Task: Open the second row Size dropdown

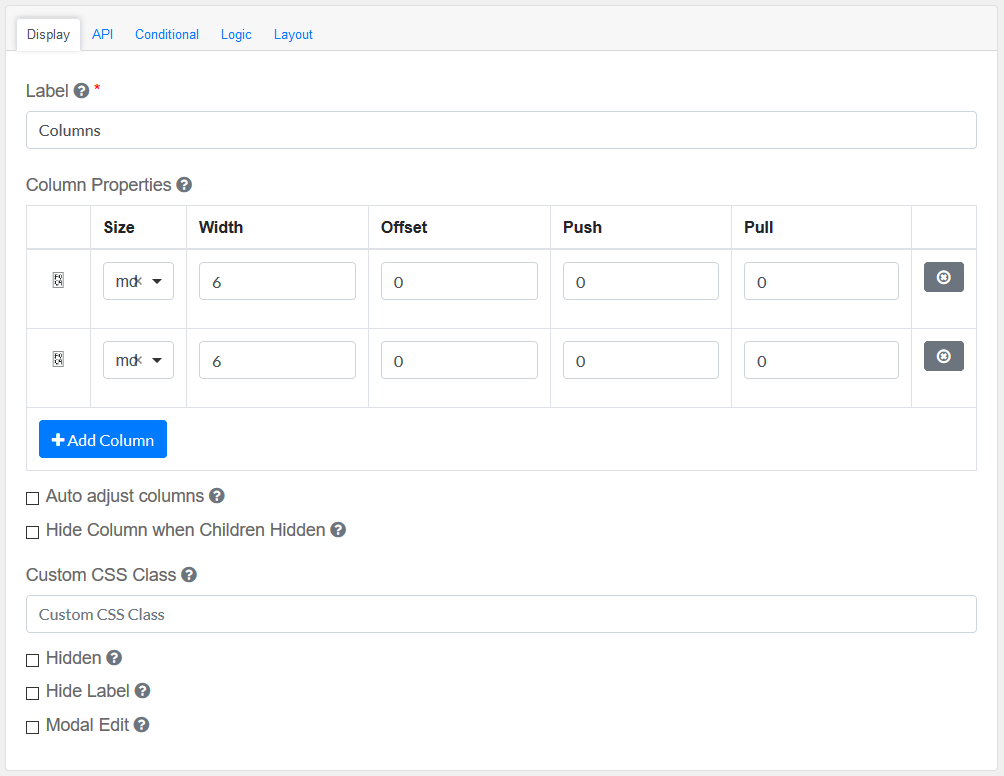Action: click(138, 360)
